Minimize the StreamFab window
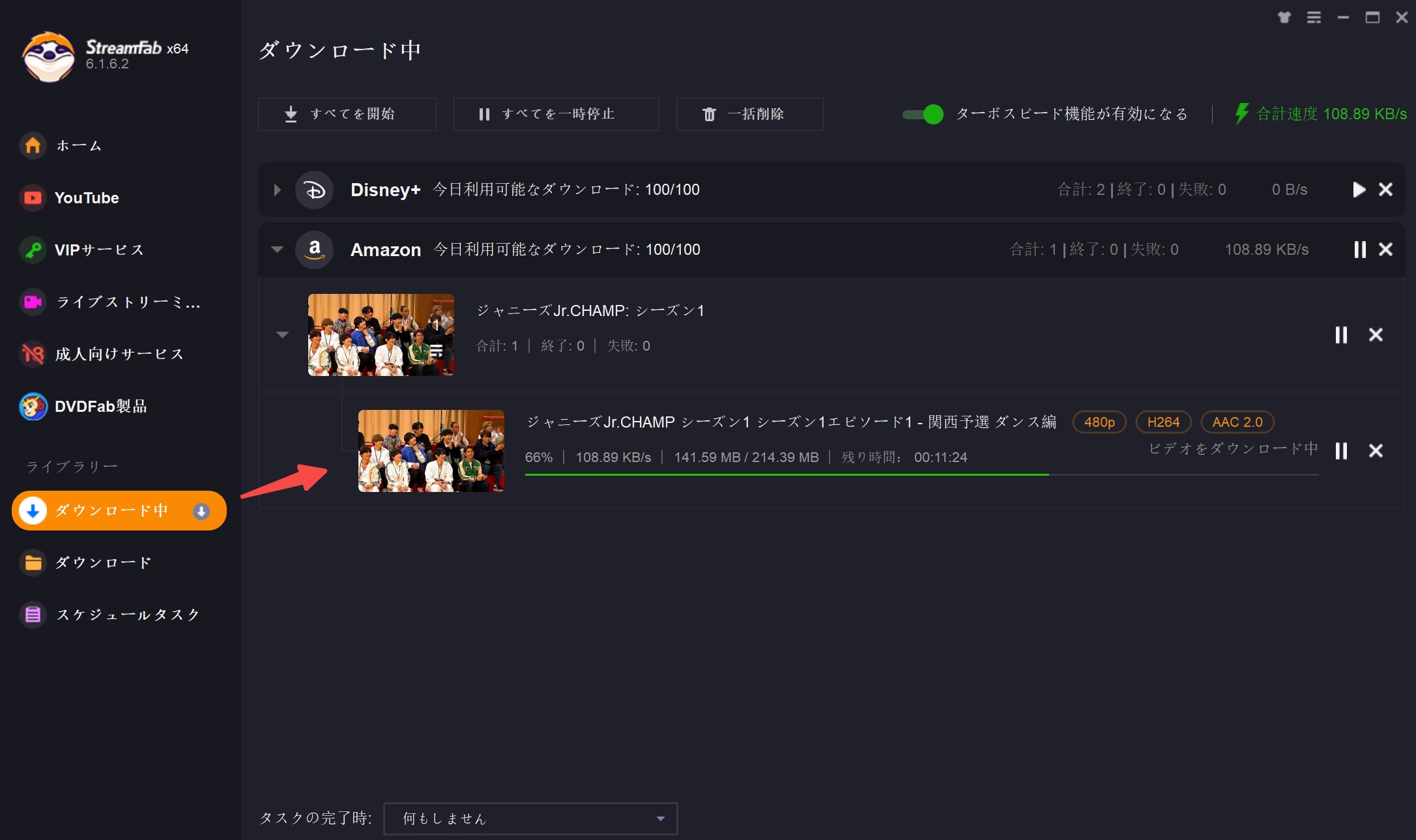This screenshot has height=840, width=1416. (1343, 18)
